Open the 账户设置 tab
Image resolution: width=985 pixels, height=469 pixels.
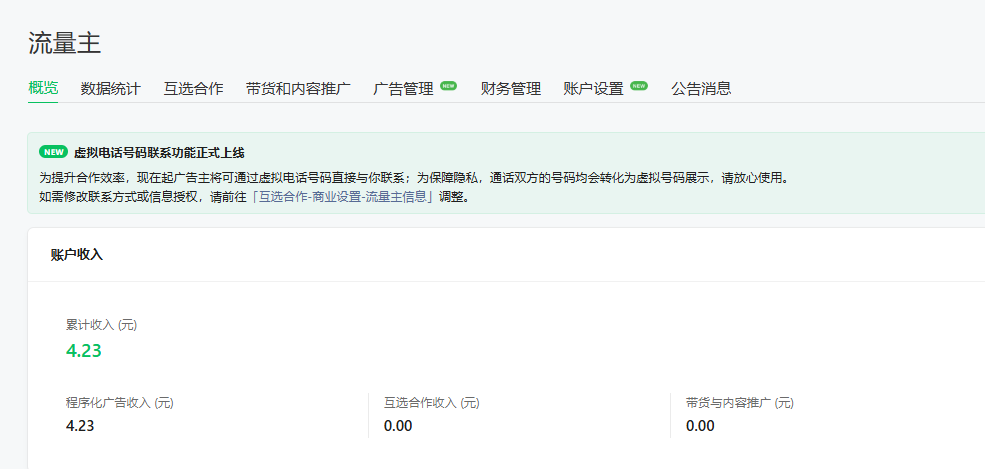point(594,89)
